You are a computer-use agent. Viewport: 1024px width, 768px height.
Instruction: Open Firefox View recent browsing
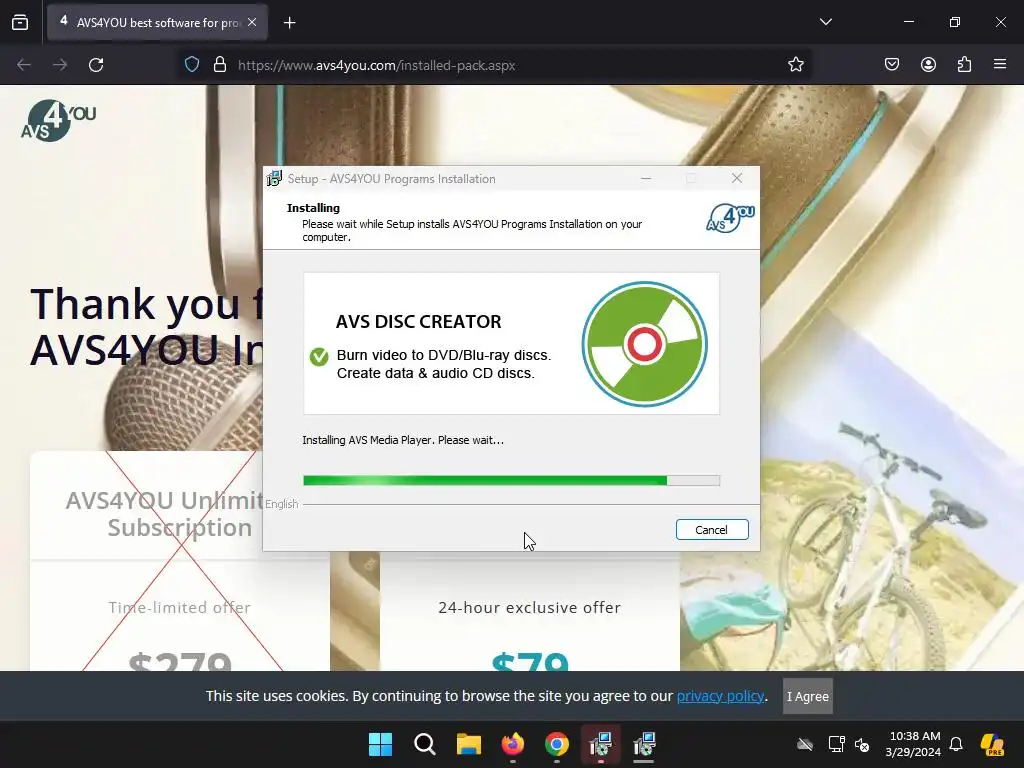click(x=20, y=22)
